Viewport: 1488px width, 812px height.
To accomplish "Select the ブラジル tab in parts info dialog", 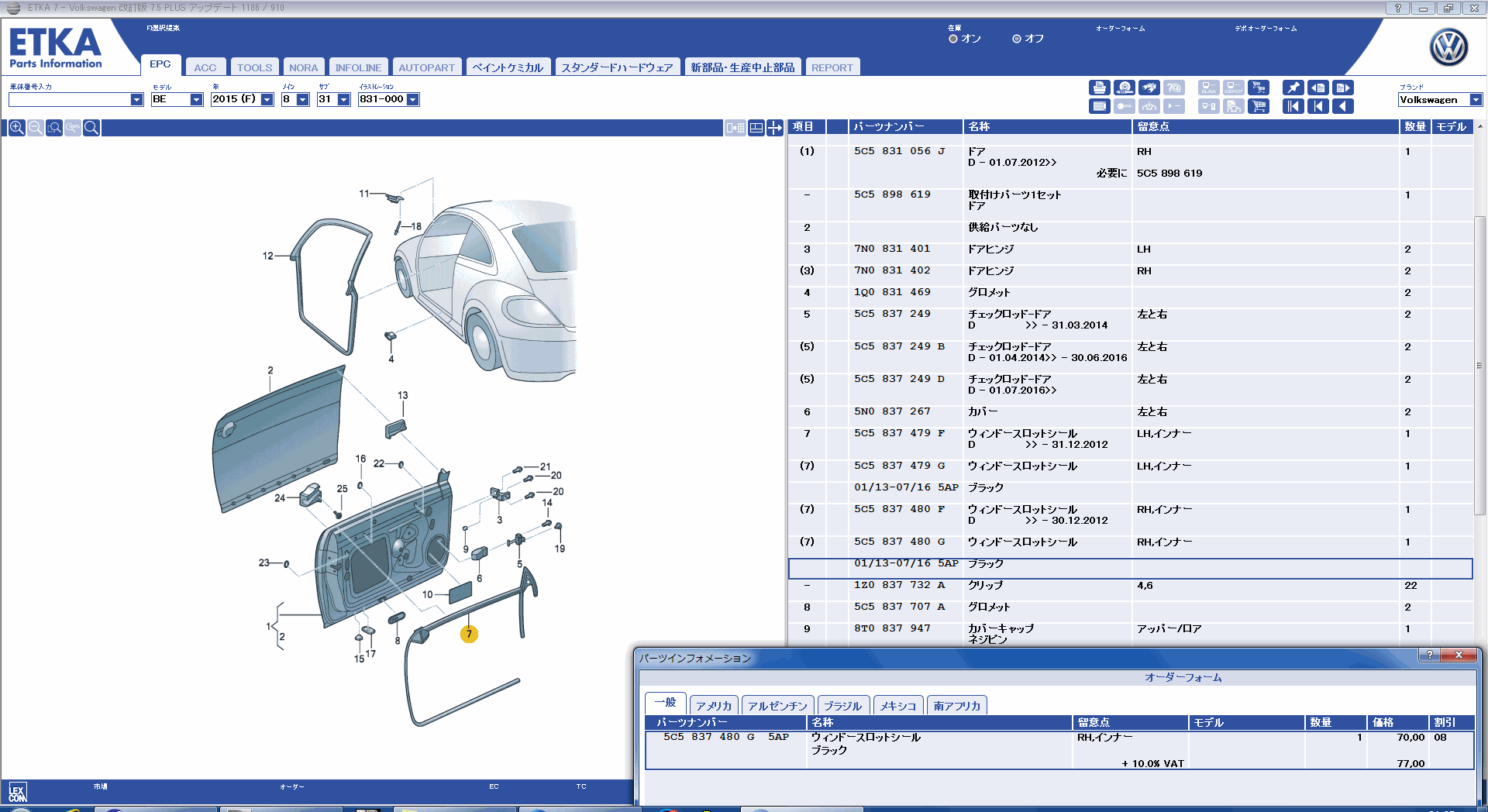I will 842,706.
